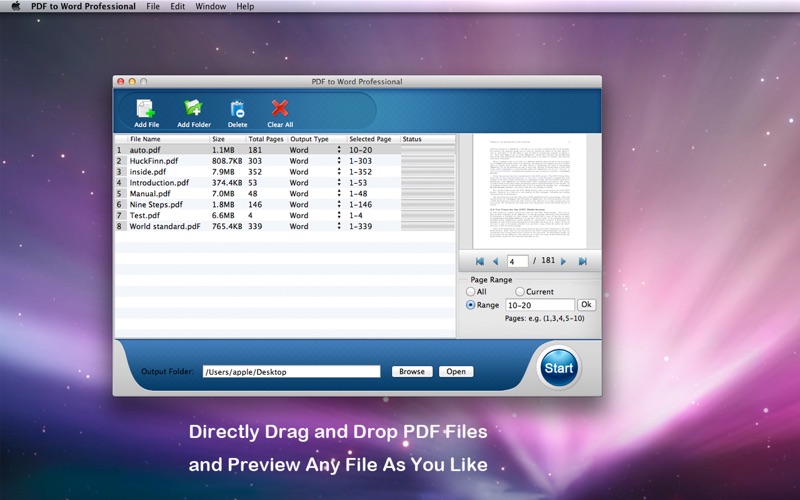The width and height of the screenshot is (800, 500).
Task: Open output type dropdown for inside.pdf
Action: pos(339,171)
